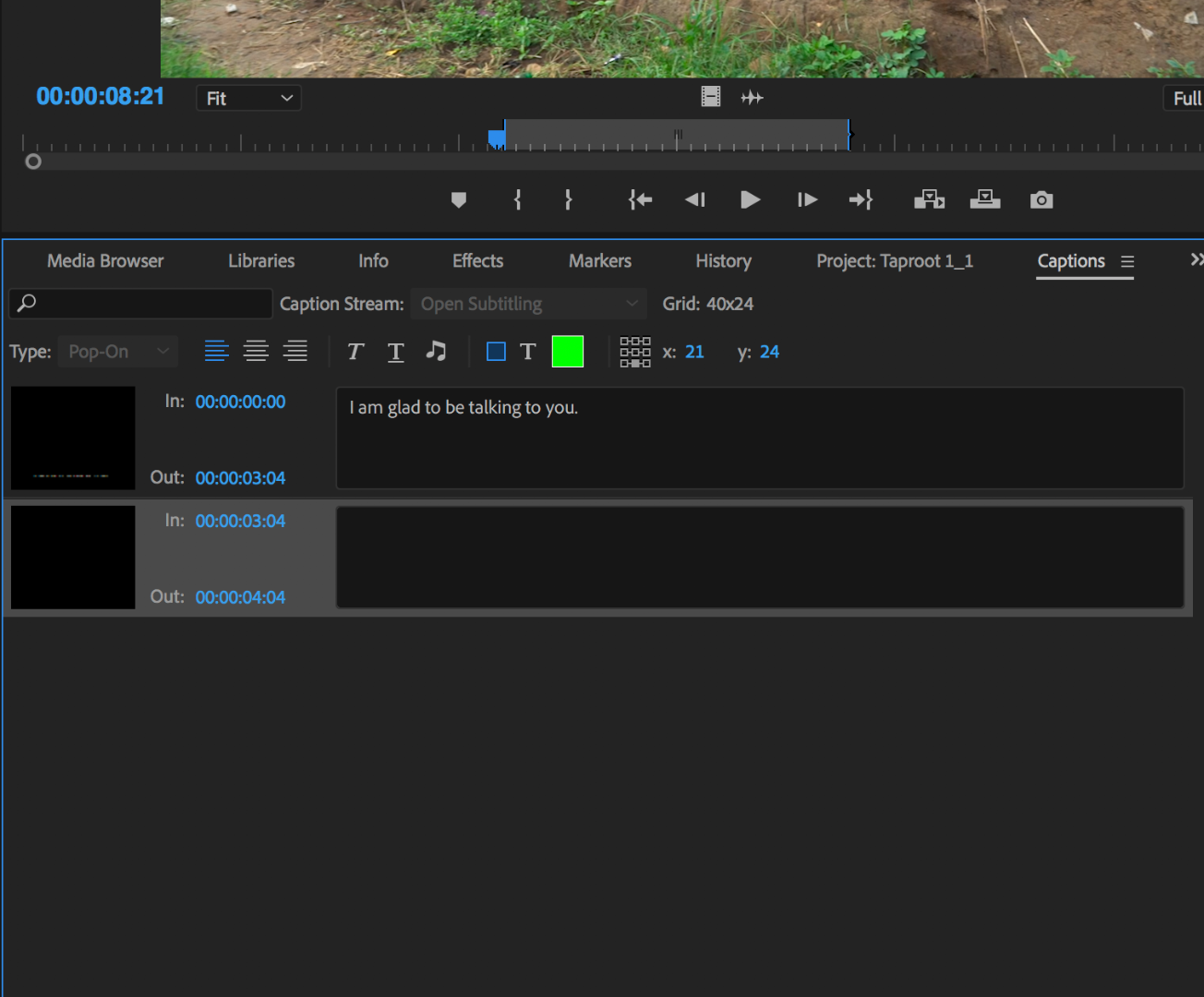
Task: Click the green caption background color swatch
Action: (567, 351)
